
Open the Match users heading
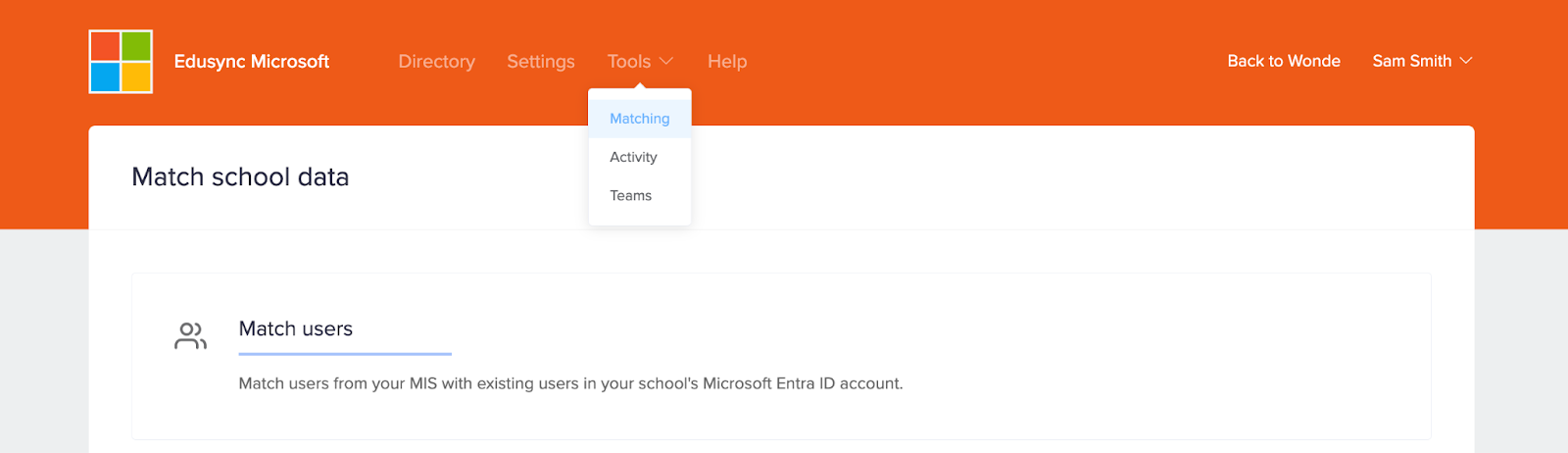click(296, 328)
